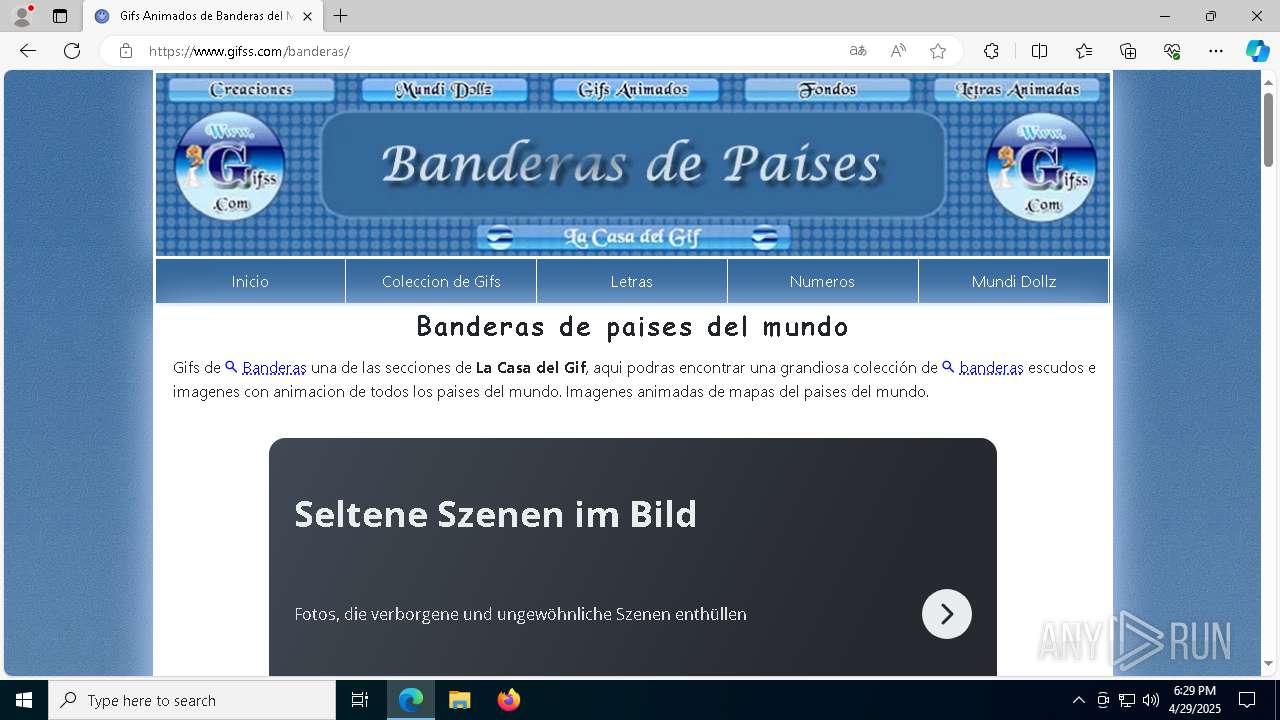Image resolution: width=1280 pixels, height=720 pixels.
Task: Select the Letras Animadas banner button
Action: pyautogui.click(x=1018, y=90)
